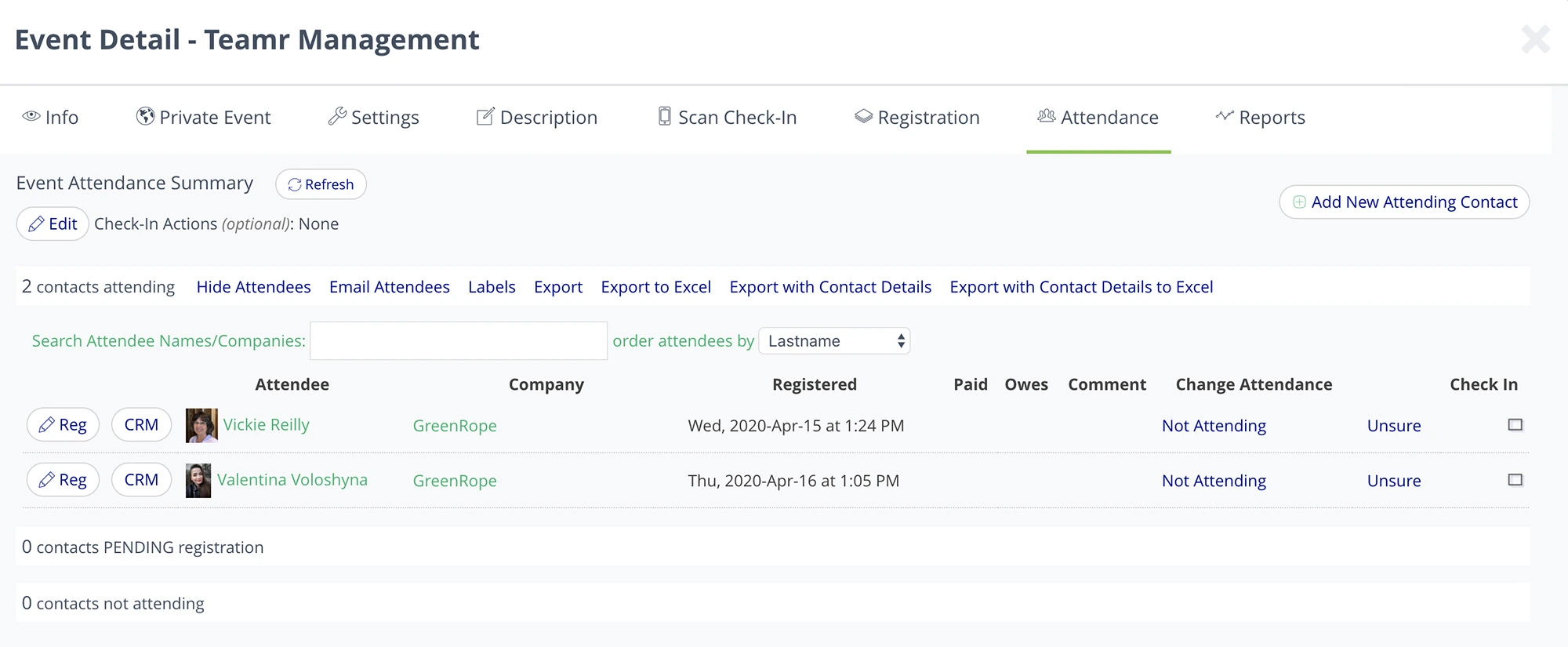The image size is (1568, 647).
Task: Open Valentina Voloshyna's name link
Action: click(292, 480)
